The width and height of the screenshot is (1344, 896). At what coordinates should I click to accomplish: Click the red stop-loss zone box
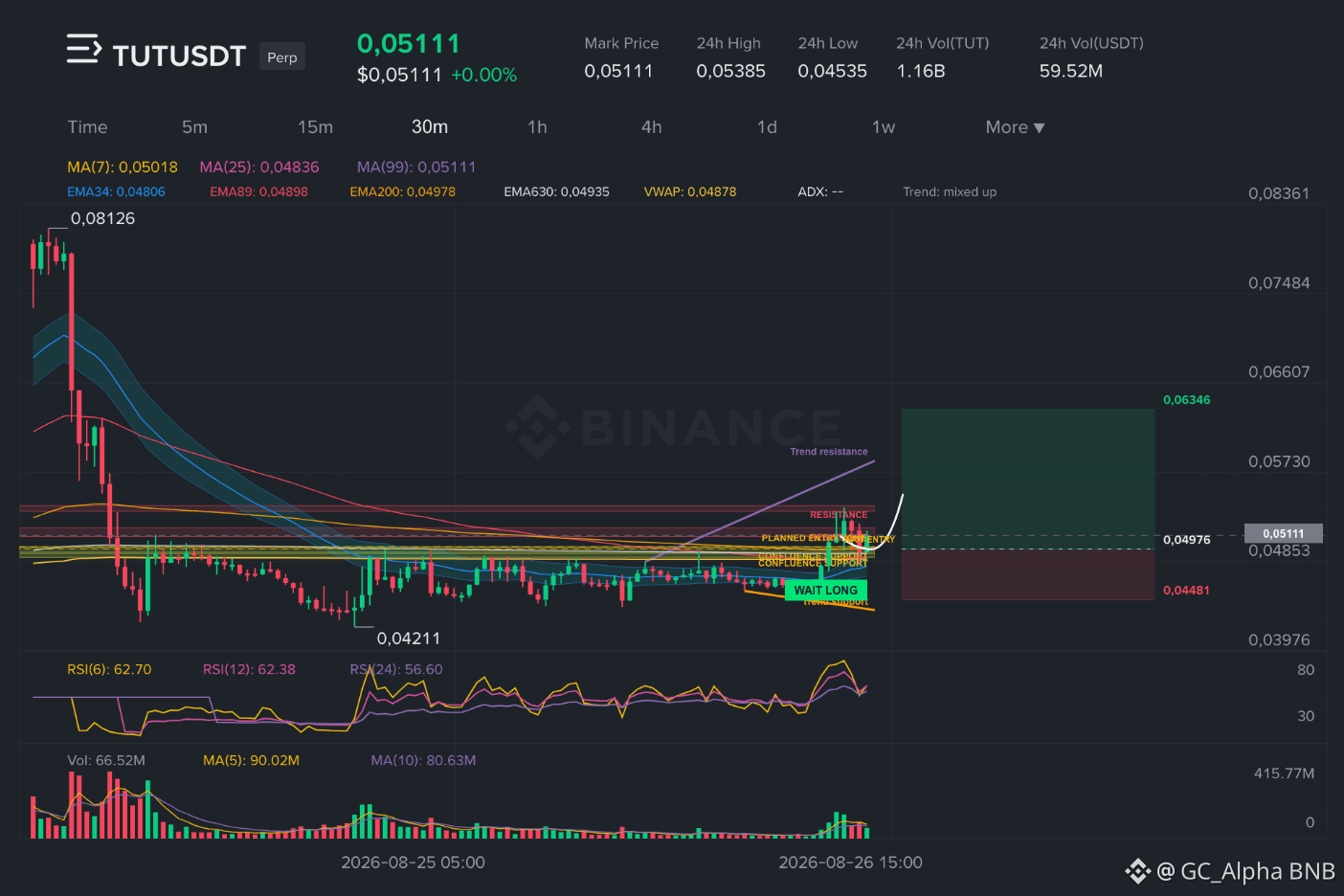point(1028,574)
